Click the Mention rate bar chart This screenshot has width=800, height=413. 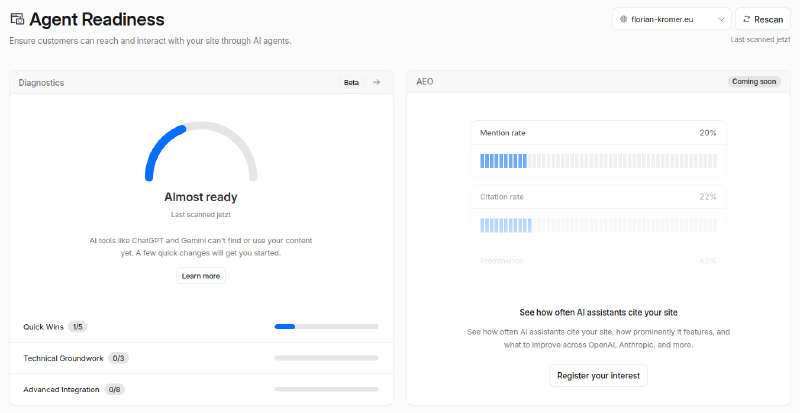(x=598, y=161)
